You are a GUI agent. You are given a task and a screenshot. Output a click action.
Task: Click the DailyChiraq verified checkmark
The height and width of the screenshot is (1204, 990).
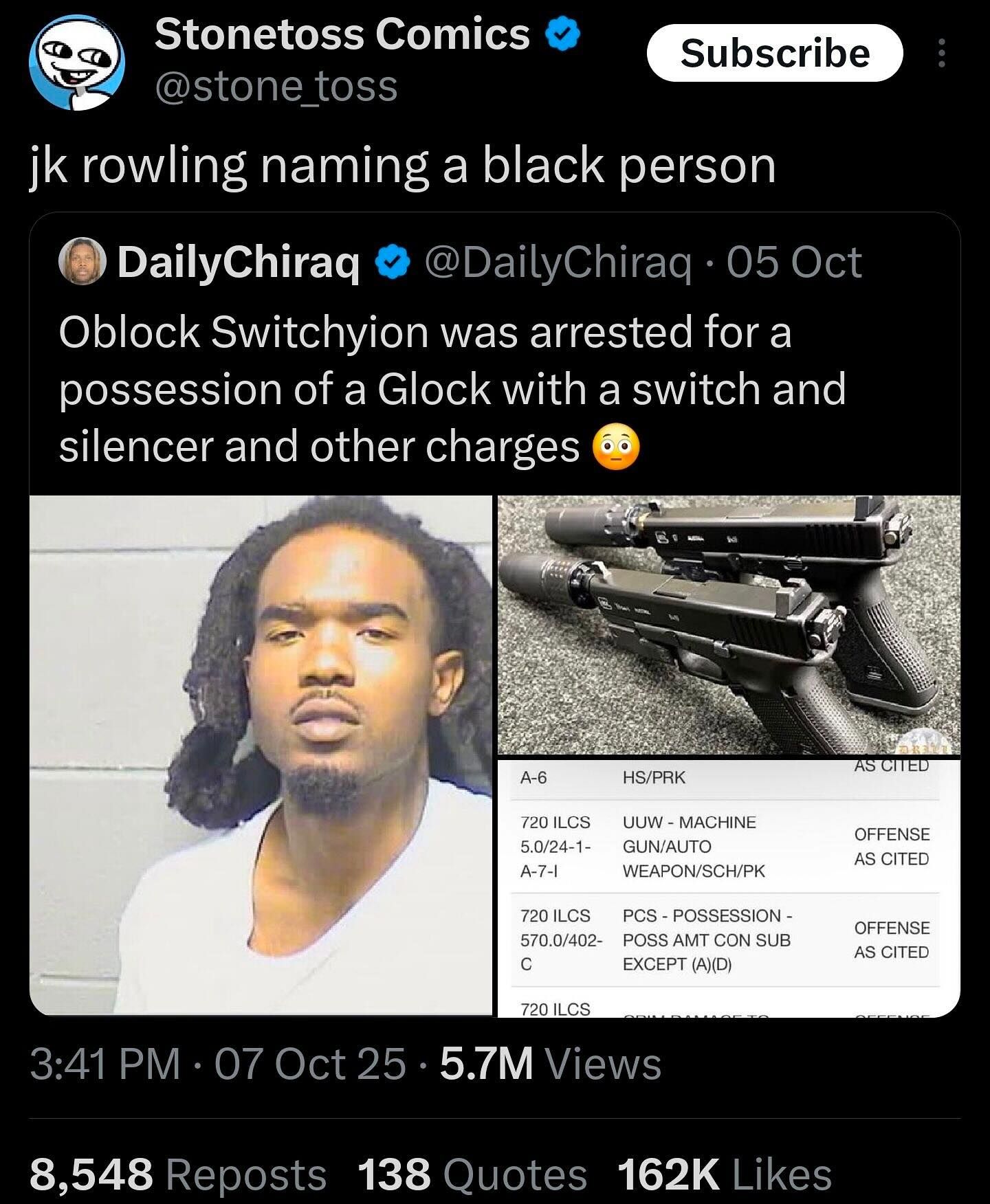pos(393,263)
